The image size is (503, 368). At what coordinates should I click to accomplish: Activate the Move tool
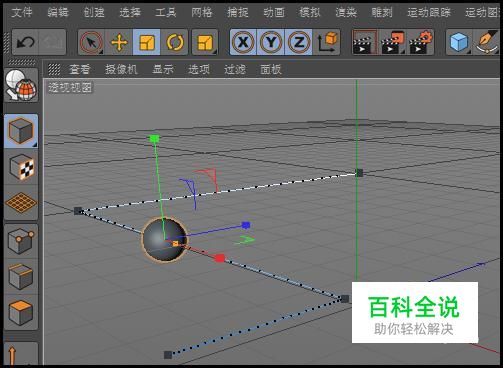pos(119,42)
